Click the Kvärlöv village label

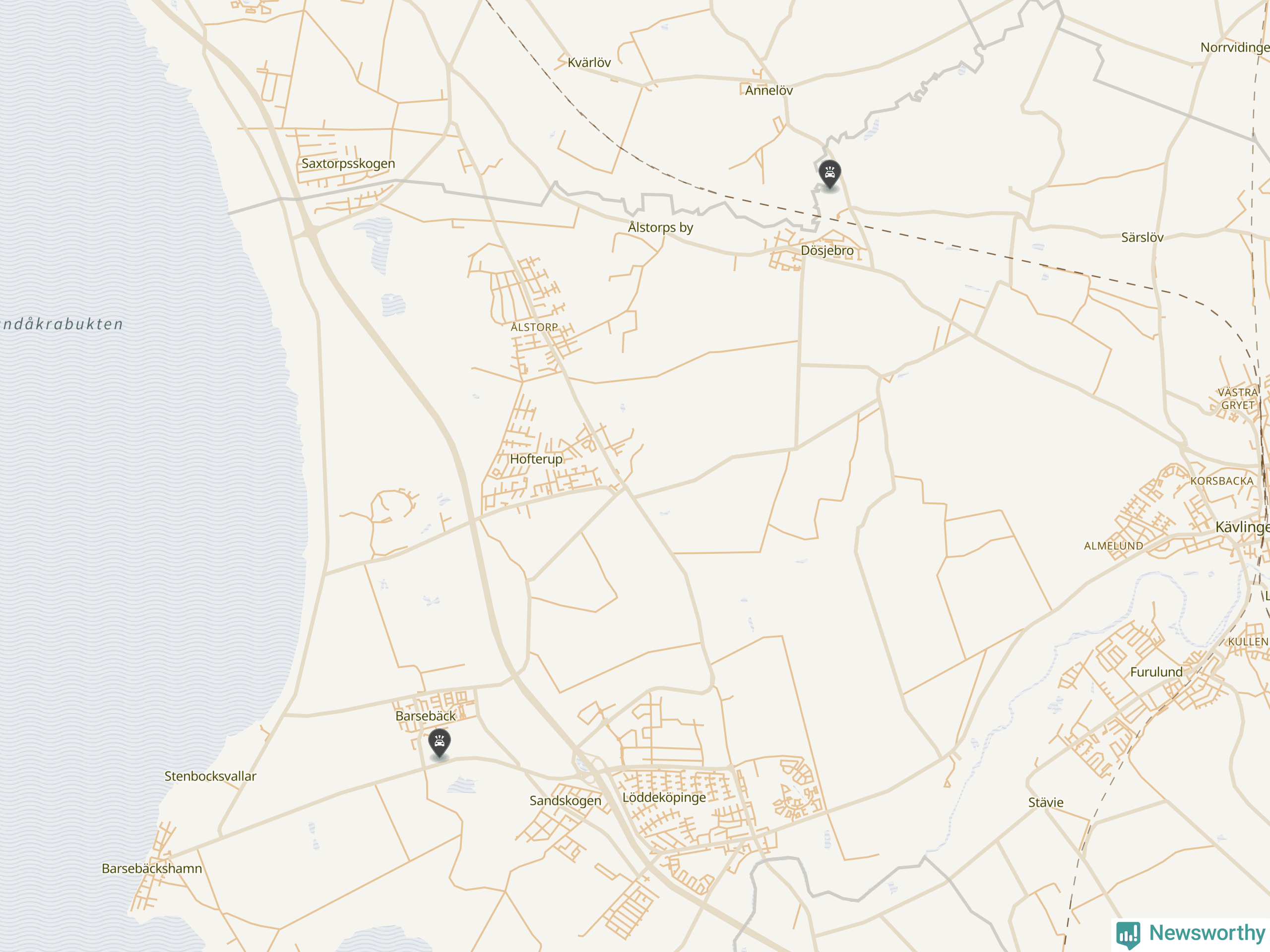(589, 62)
